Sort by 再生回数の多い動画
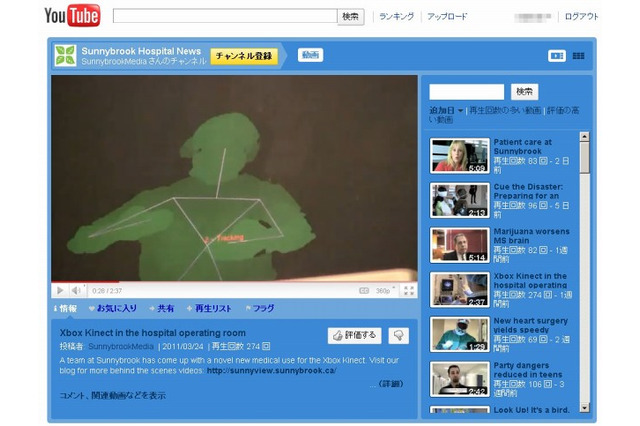The height and width of the screenshot is (426, 640). click(505, 110)
